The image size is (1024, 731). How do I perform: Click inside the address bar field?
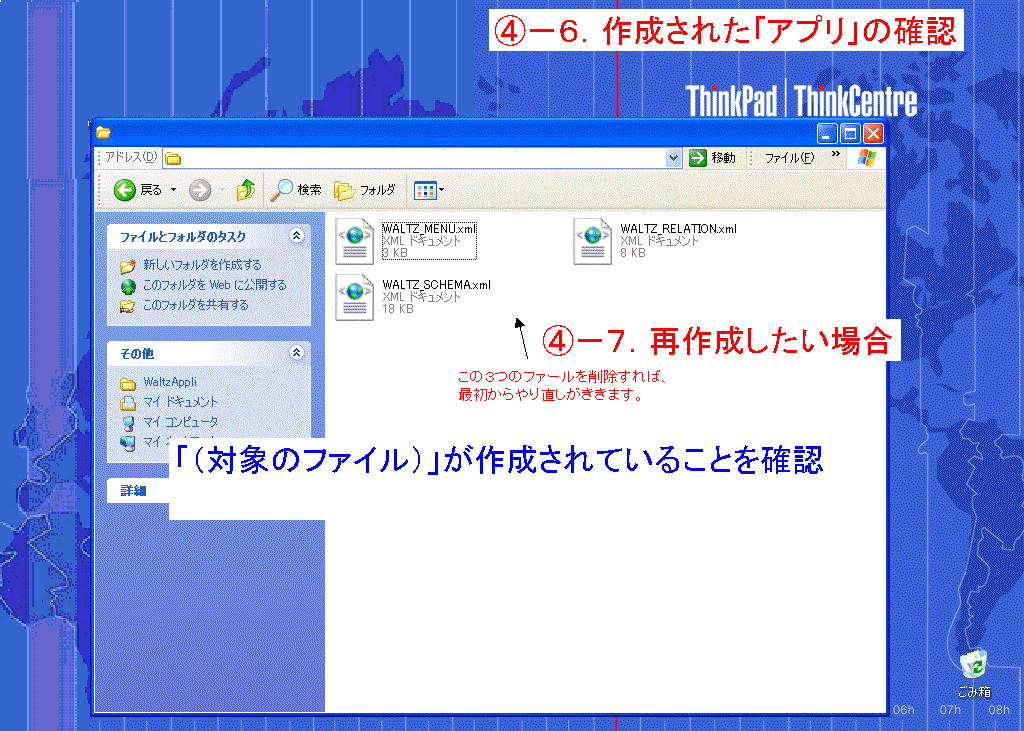click(420, 158)
